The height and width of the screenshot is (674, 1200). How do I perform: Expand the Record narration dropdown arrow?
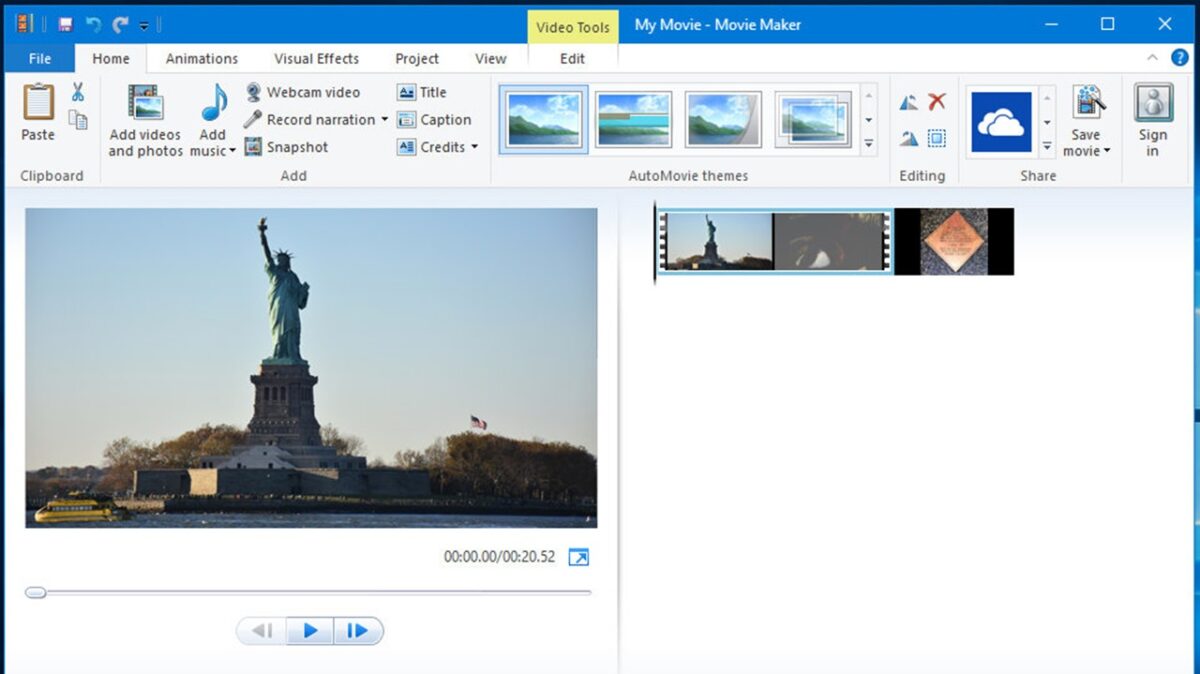pyautogui.click(x=385, y=120)
